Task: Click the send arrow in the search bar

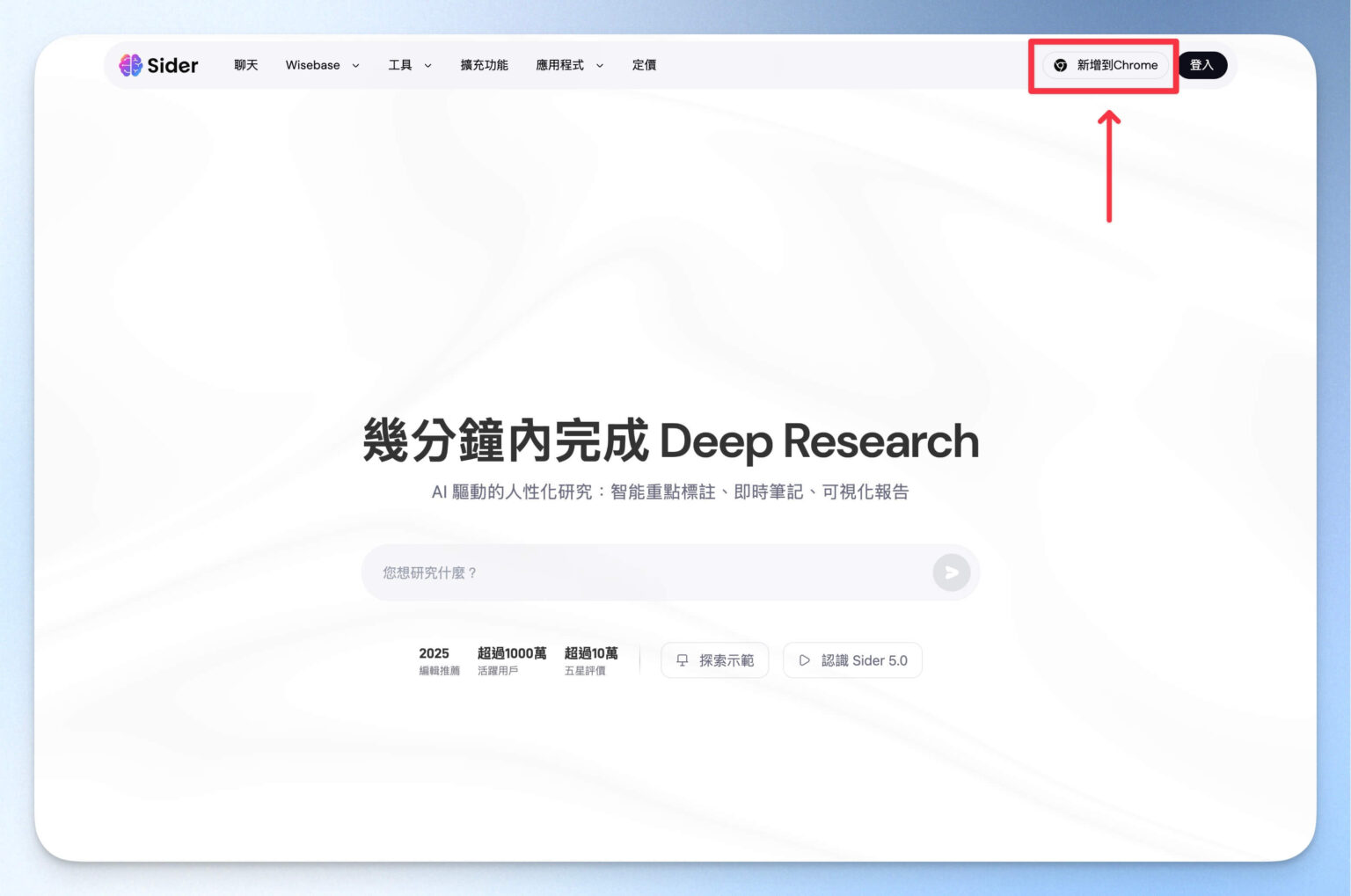Action: pos(951,572)
